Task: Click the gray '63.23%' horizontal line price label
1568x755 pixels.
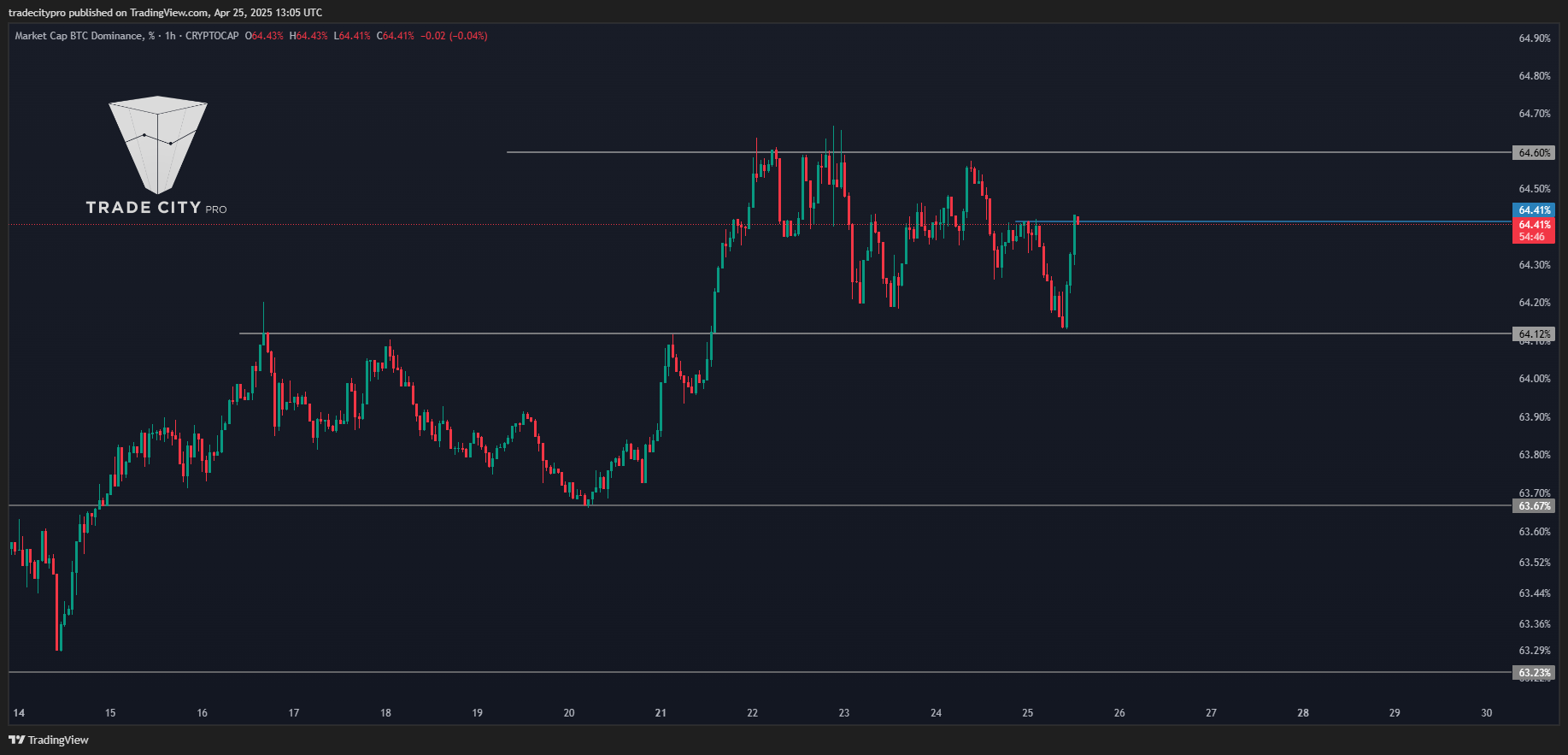Action: (x=1534, y=673)
